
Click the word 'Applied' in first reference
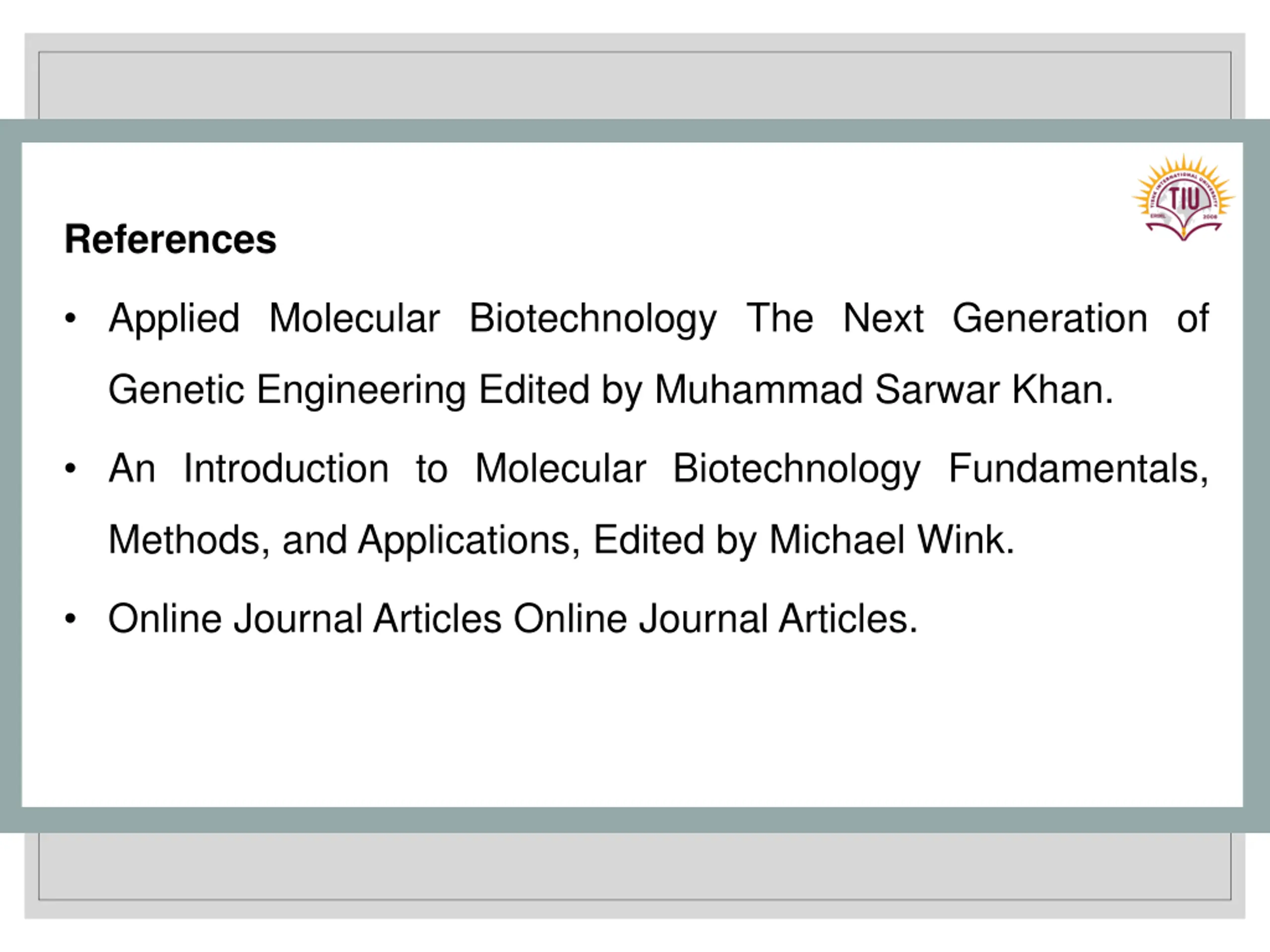pyautogui.click(x=175, y=319)
